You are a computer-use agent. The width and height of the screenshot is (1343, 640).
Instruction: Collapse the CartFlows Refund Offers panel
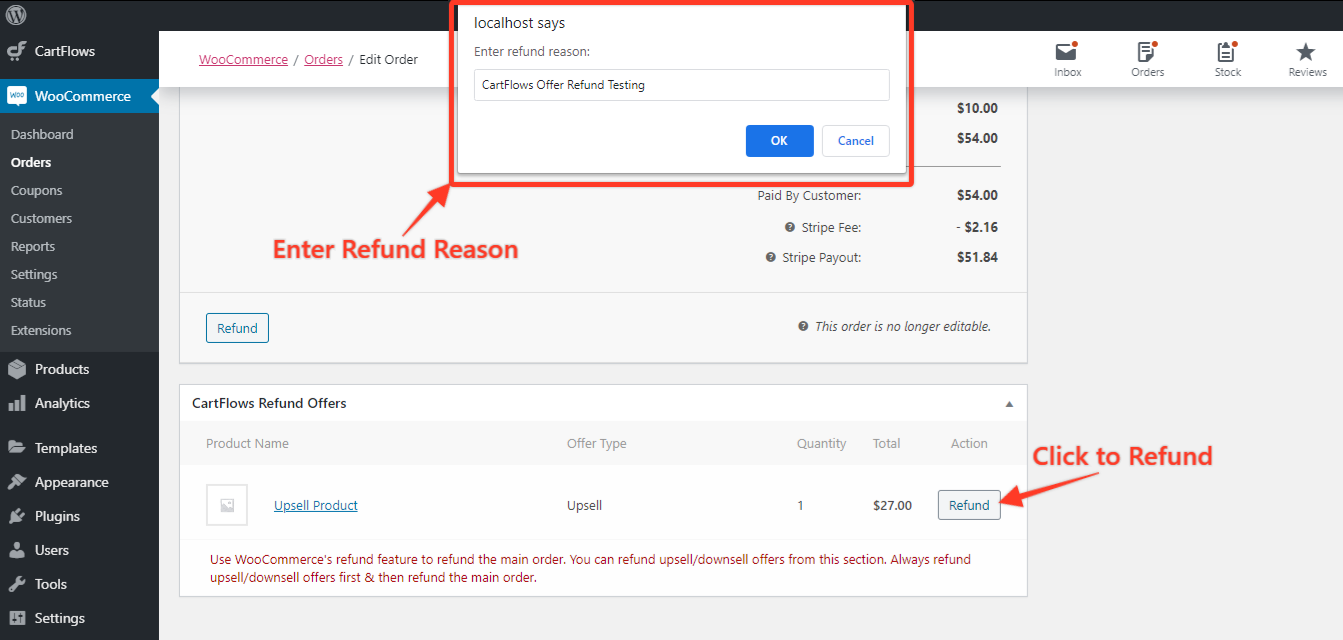tap(1009, 404)
